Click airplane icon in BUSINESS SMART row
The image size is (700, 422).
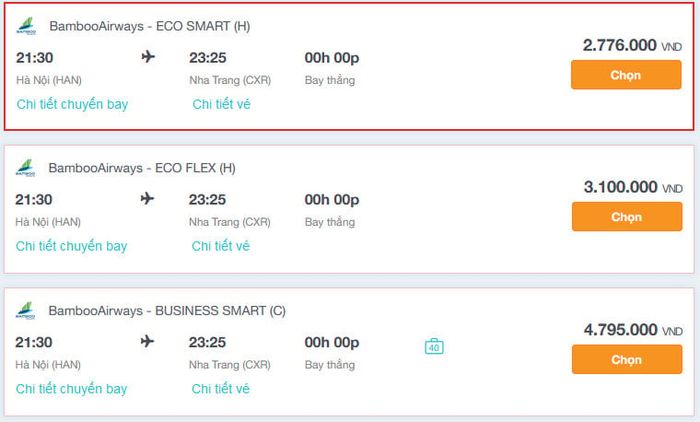pos(147,341)
